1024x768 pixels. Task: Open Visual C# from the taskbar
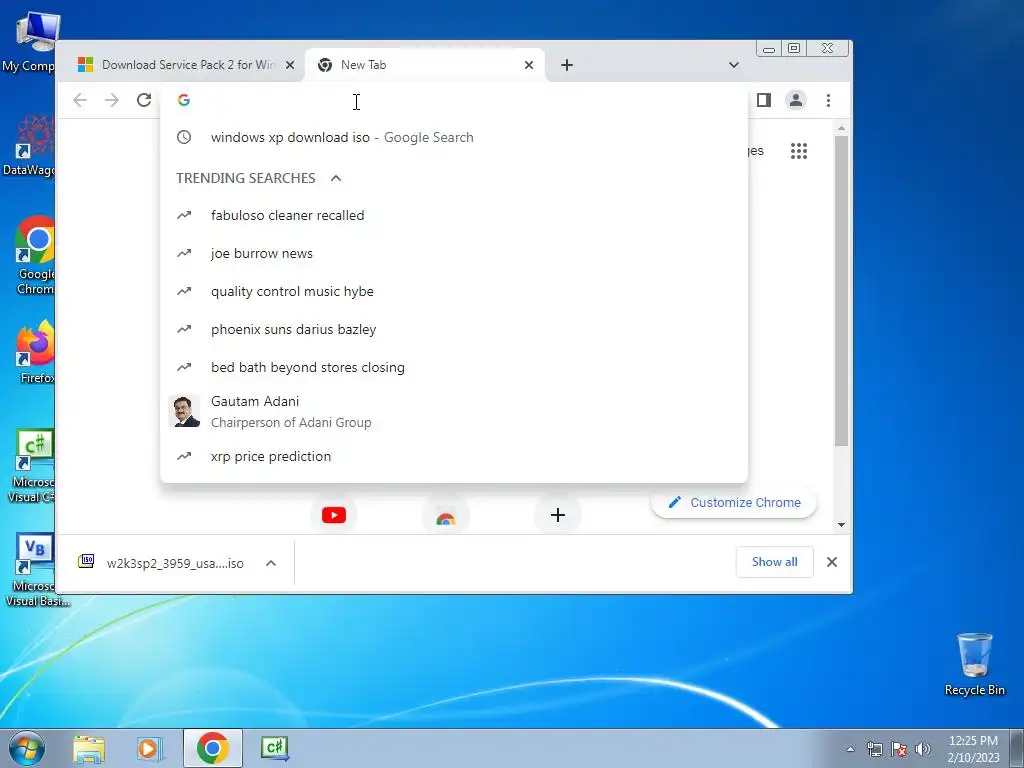click(x=274, y=748)
